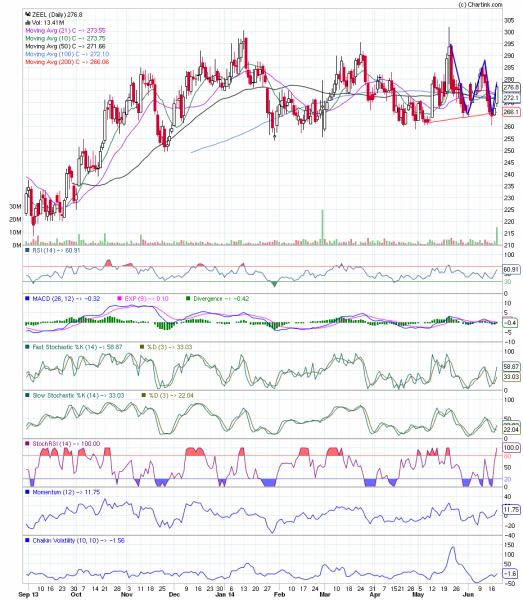Viewport: 523px width, 600px height.
Task: Select the Moving Avg (100) legend label
Action: point(67,54)
